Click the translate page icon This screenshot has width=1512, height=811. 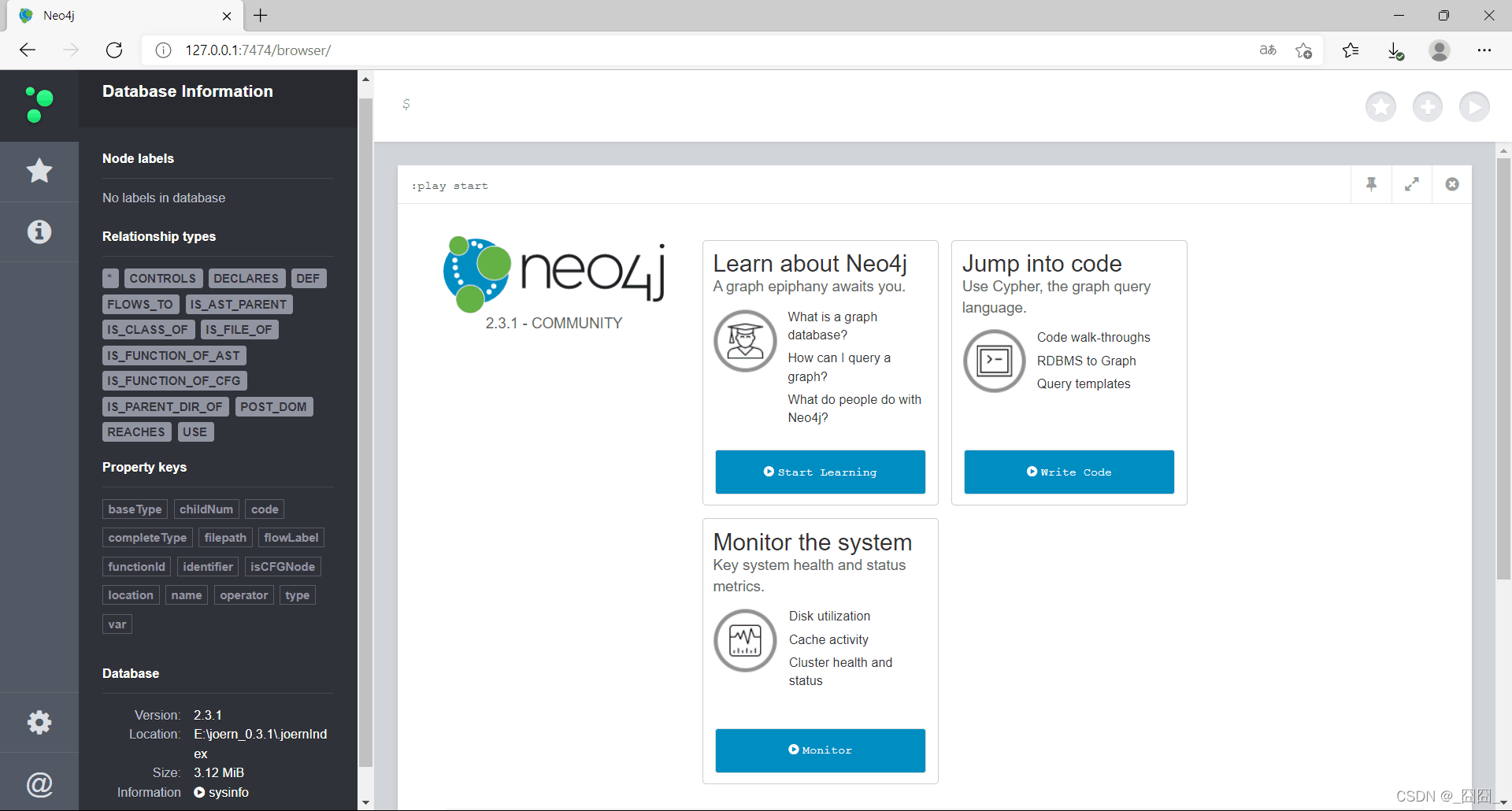point(1268,50)
